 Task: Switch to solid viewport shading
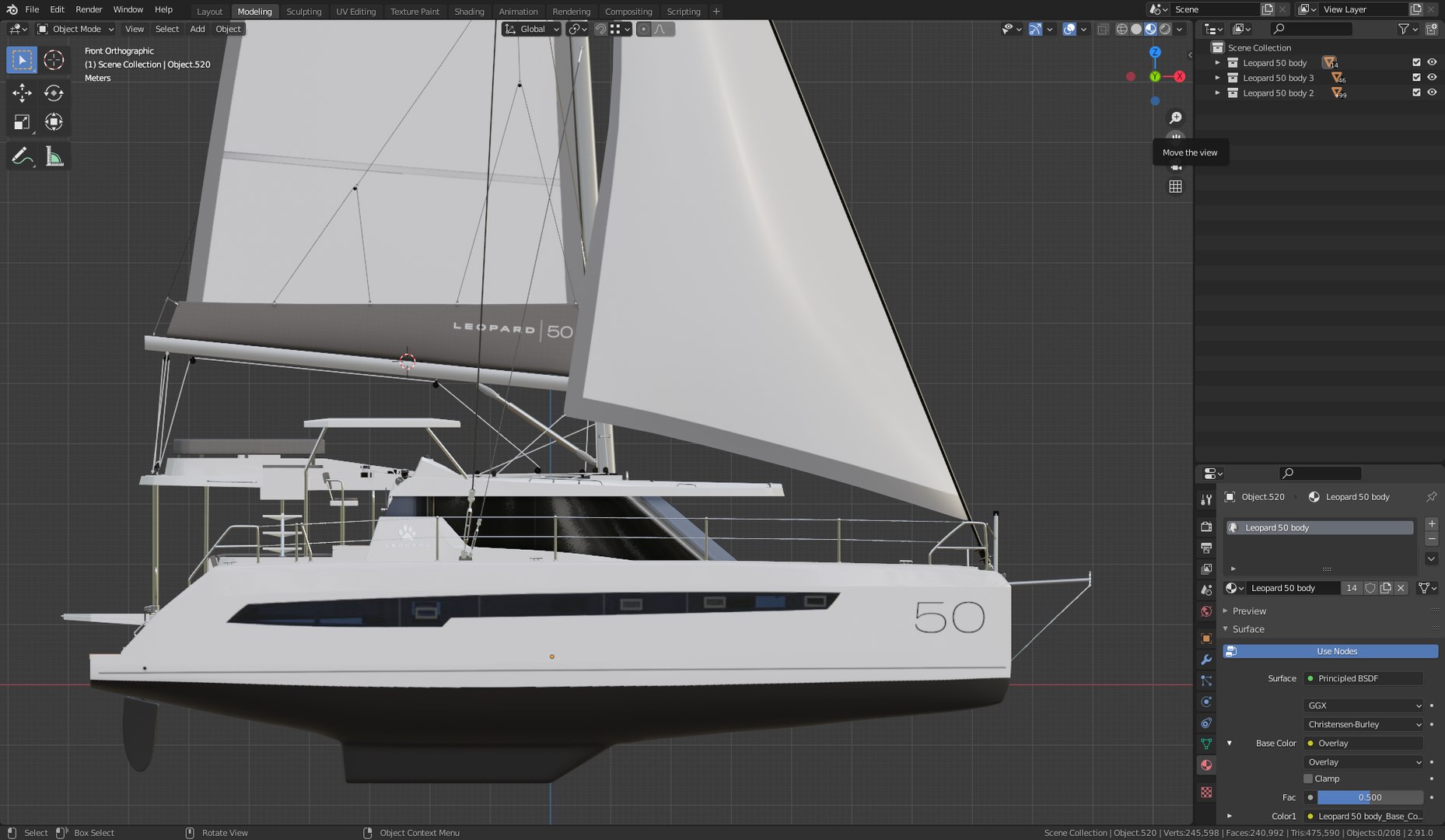point(1136,29)
